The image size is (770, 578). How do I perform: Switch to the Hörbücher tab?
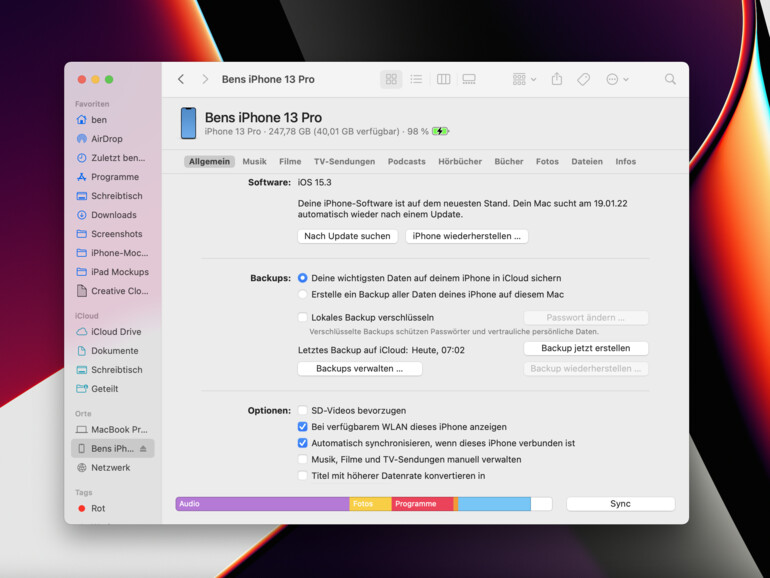(460, 162)
